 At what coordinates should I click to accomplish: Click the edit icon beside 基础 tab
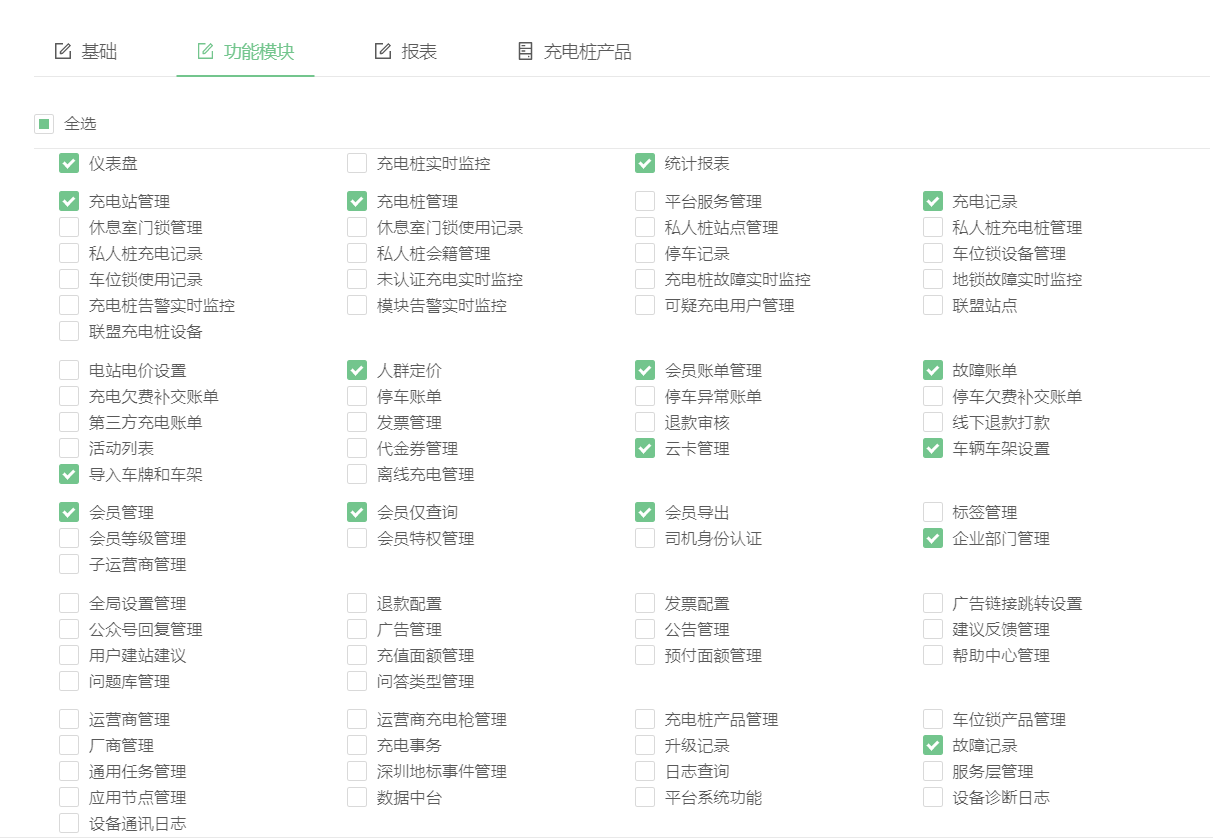click(x=62, y=51)
